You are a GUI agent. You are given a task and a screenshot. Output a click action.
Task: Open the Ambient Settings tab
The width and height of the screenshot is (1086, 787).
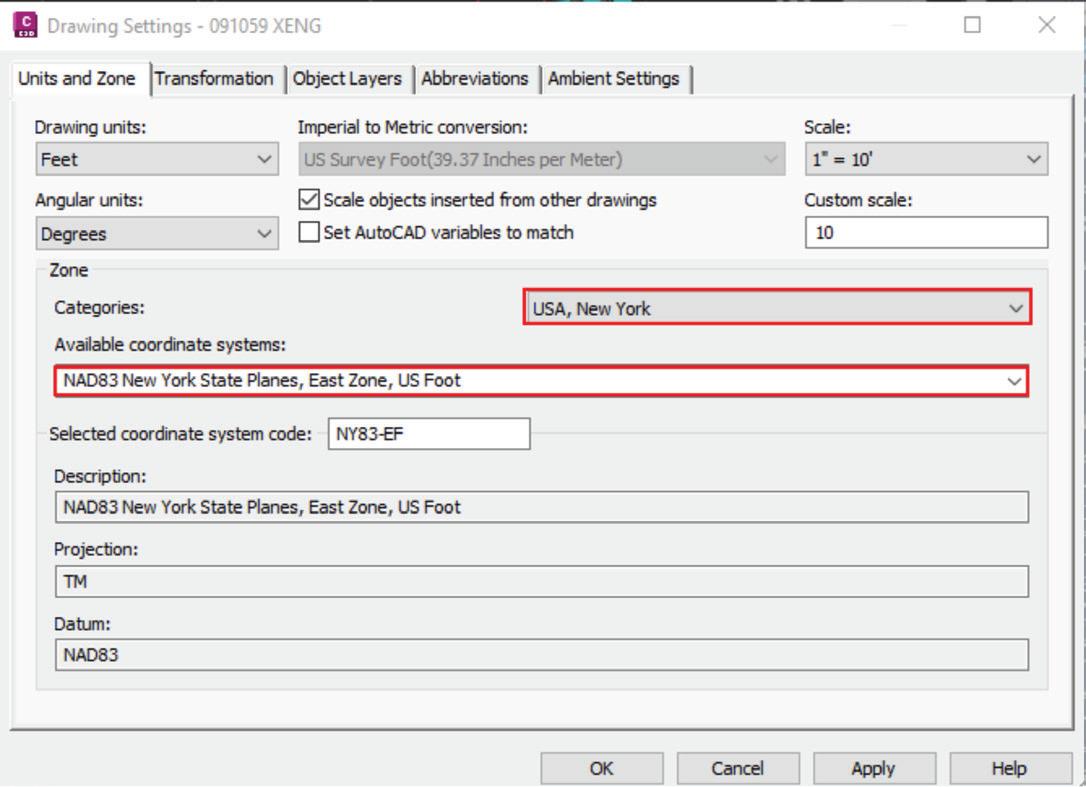point(614,79)
